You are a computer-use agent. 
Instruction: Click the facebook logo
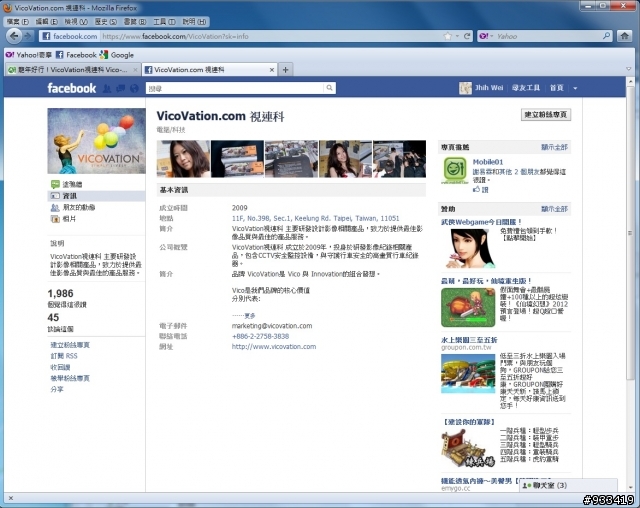[71, 88]
